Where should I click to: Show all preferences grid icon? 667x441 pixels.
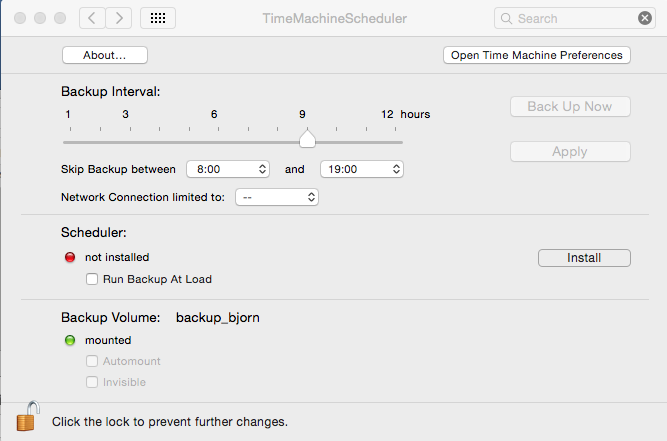[x=158, y=18]
